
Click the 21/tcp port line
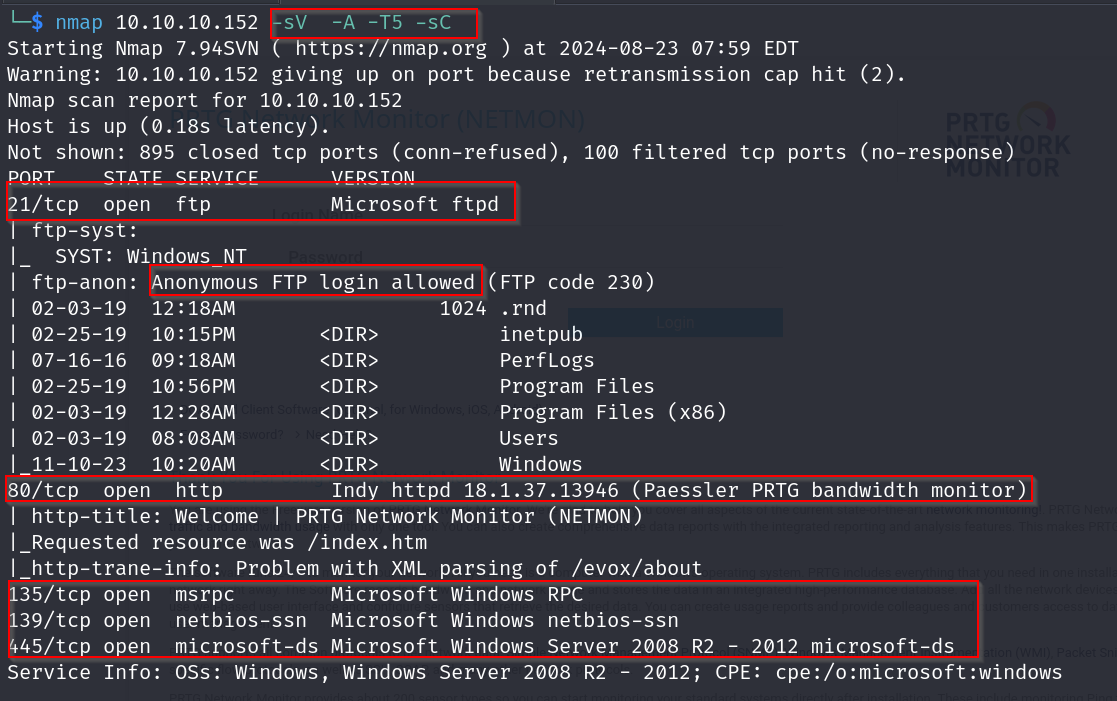(260, 204)
